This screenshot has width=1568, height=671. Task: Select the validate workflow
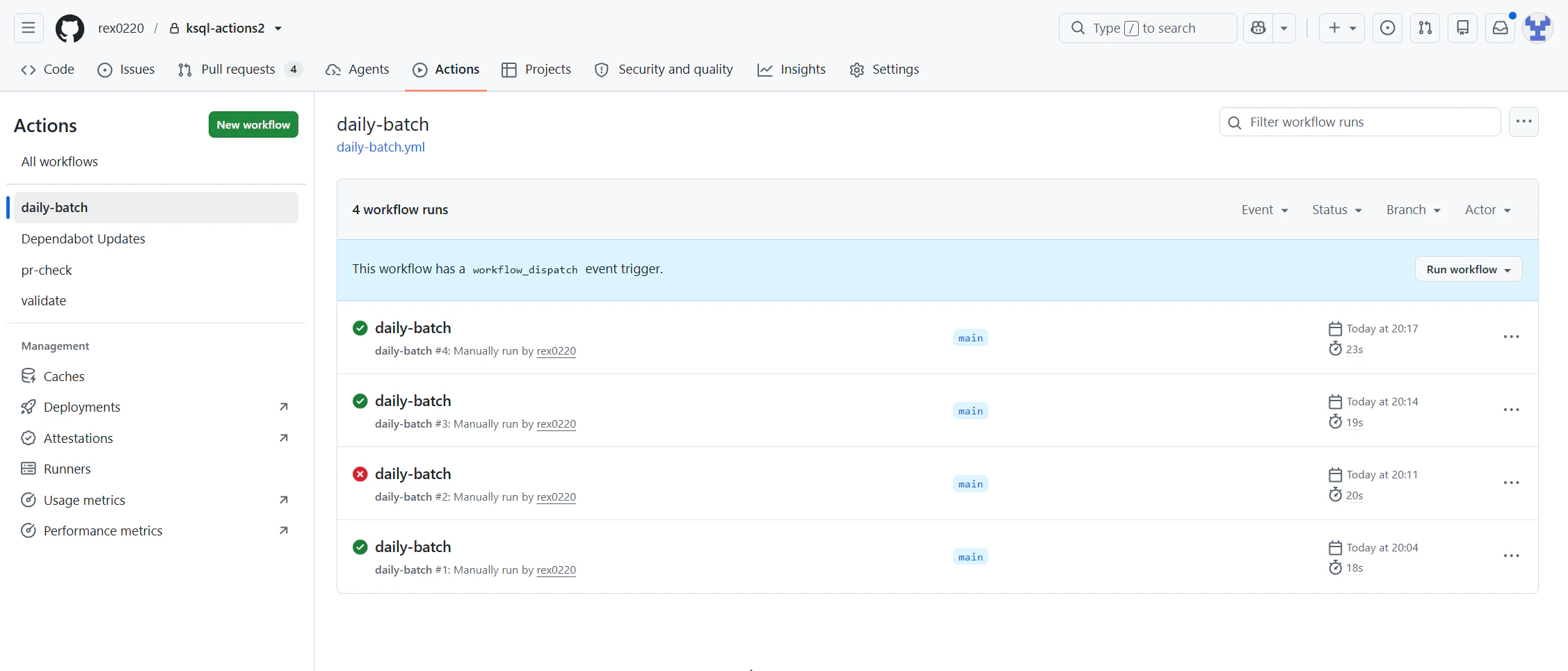[156, 300]
